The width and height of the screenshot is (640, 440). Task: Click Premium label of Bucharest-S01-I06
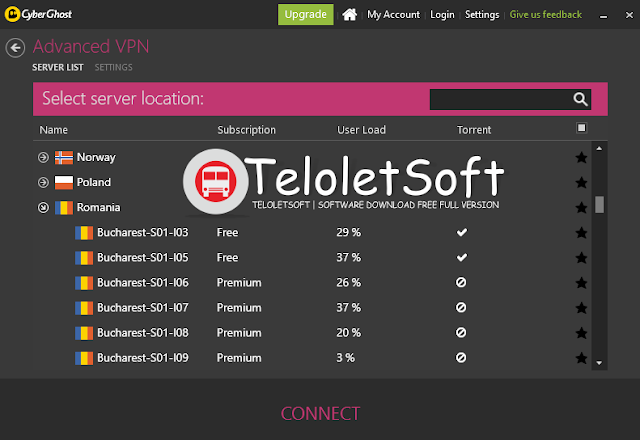tap(239, 282)
